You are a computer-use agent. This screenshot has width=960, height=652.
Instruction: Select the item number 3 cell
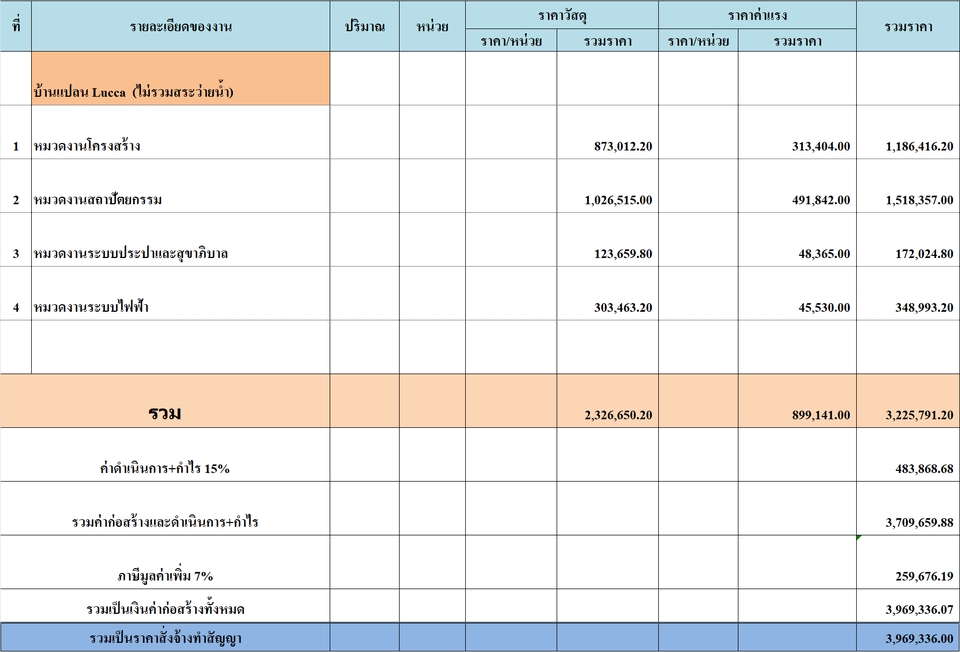coord(16,240)
